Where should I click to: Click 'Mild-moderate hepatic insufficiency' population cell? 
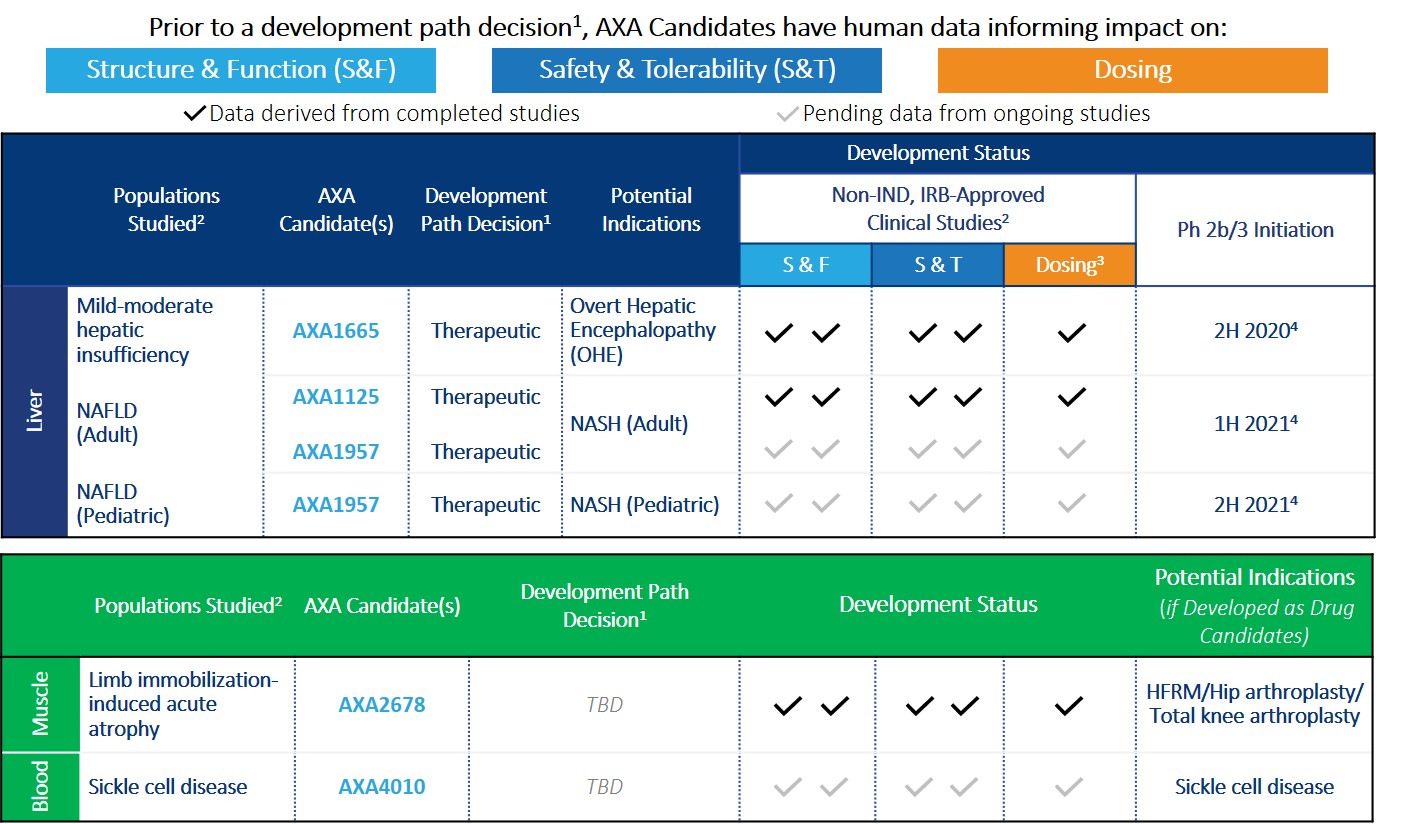point(146,330)
